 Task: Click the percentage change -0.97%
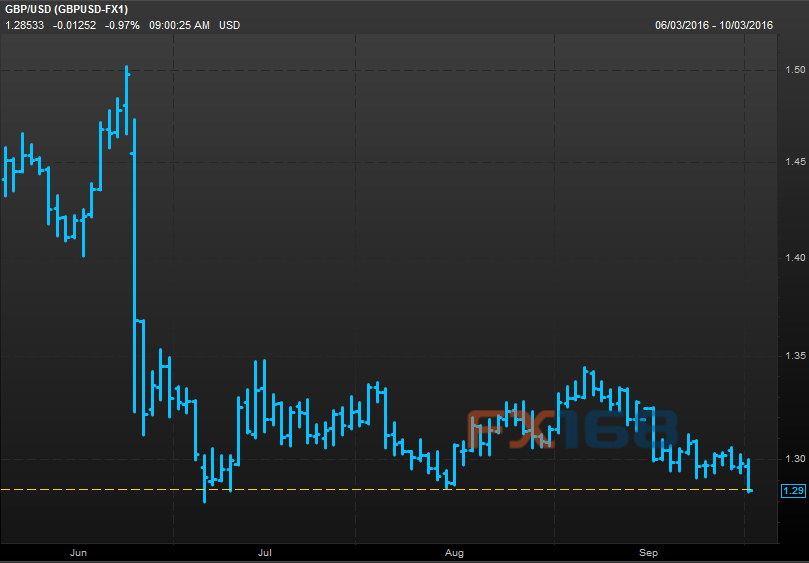click(122, 25)
